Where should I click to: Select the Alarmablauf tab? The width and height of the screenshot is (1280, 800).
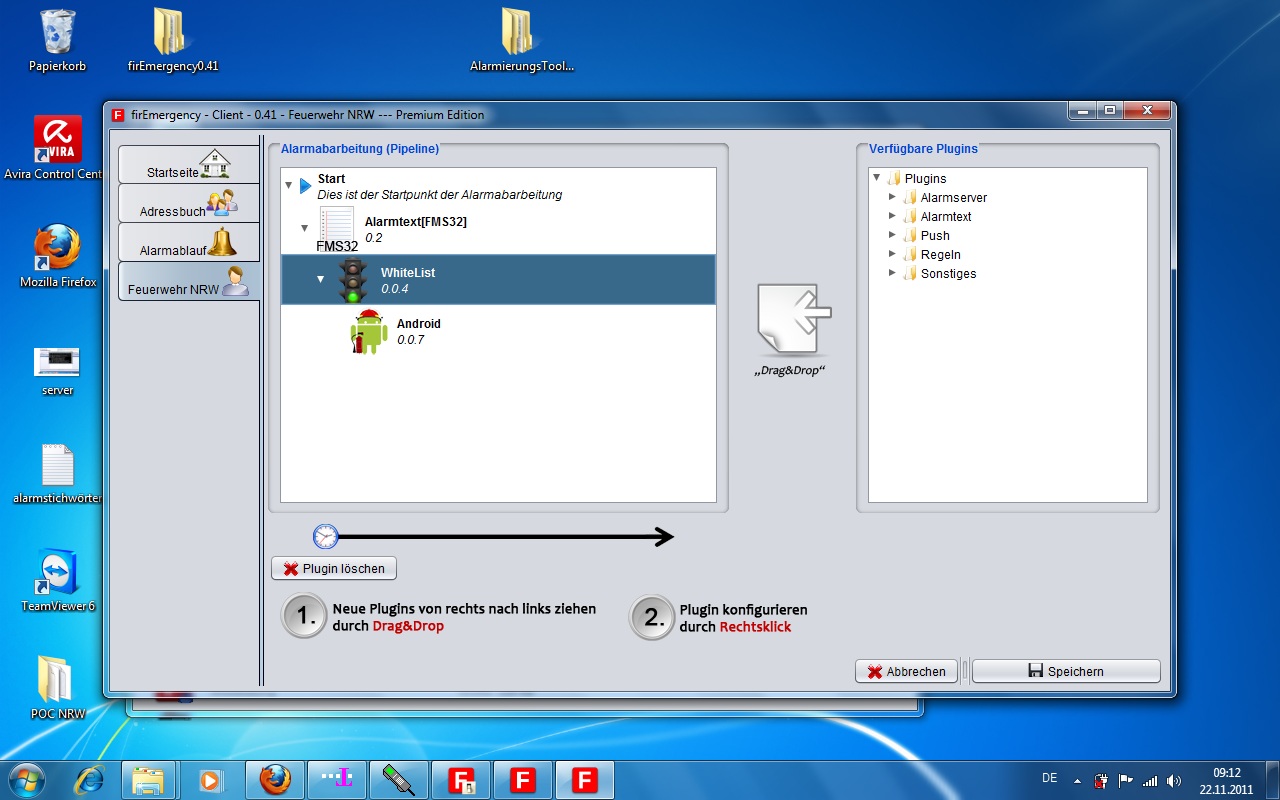[188, 243]
